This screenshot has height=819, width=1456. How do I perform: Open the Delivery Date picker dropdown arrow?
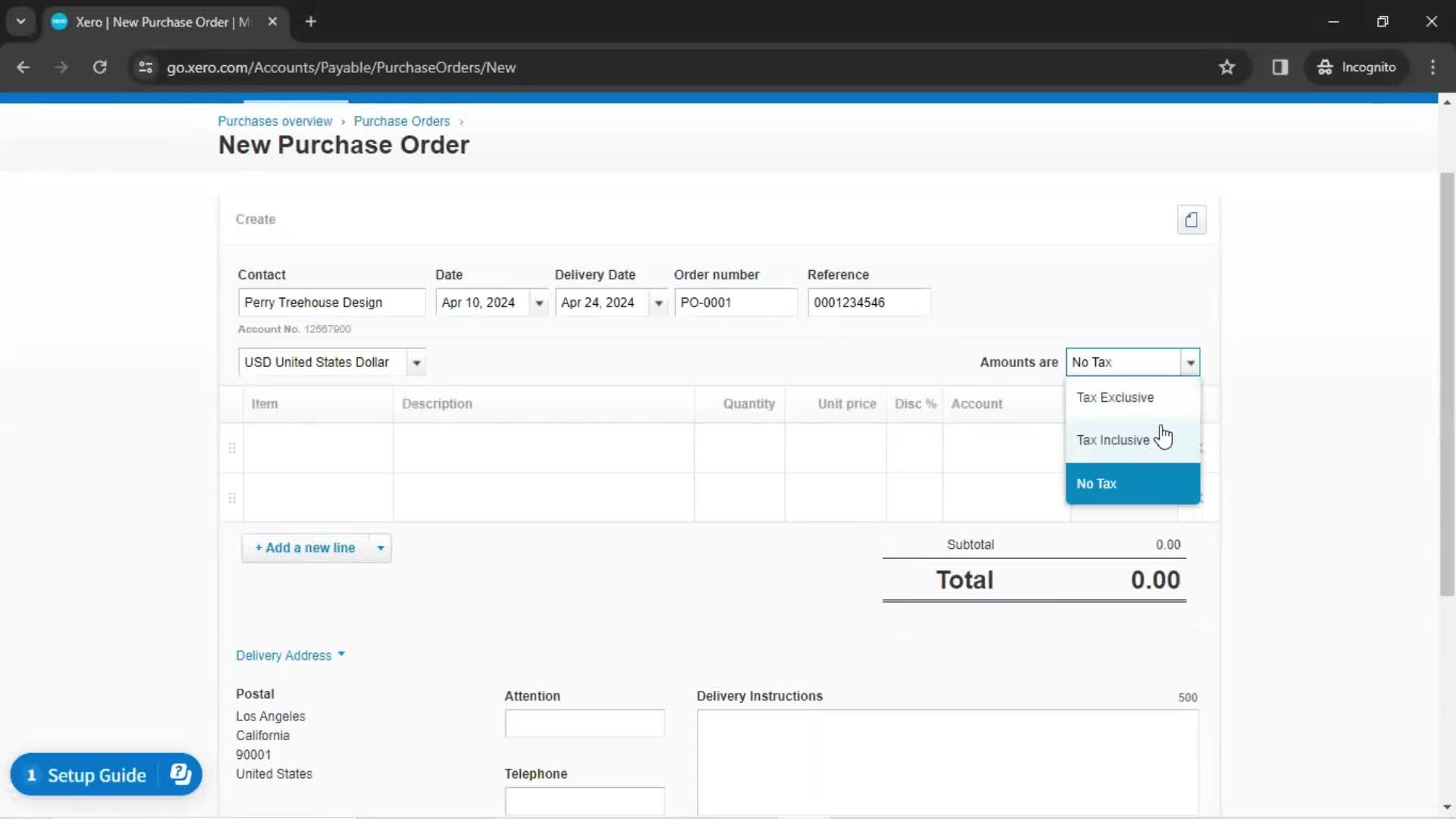[x=659, y=303]
